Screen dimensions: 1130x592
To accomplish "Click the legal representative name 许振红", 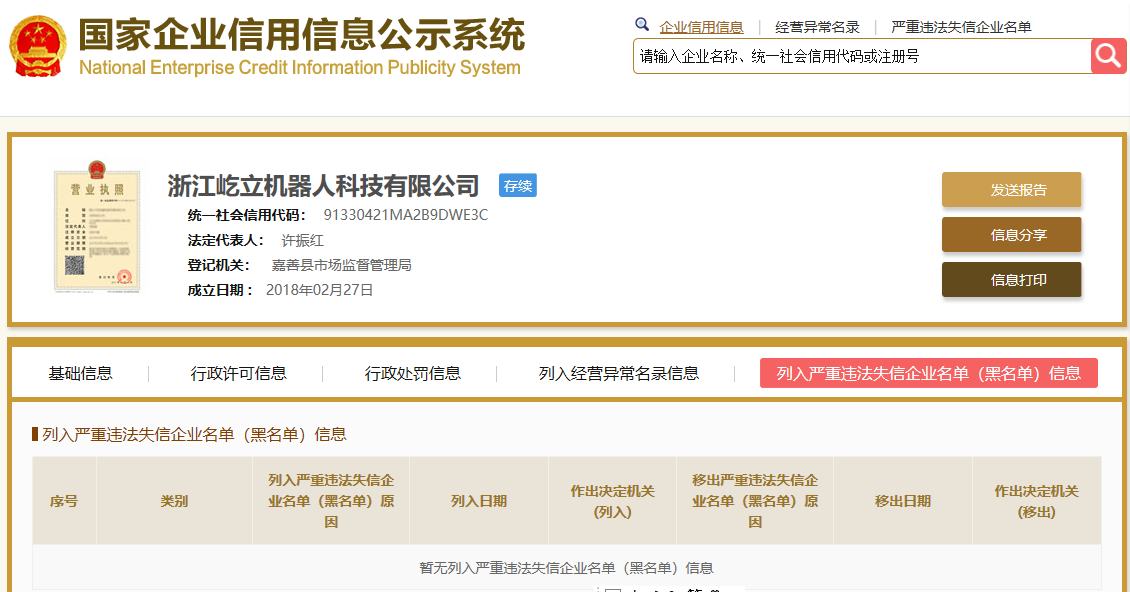I will click(302, 241).
